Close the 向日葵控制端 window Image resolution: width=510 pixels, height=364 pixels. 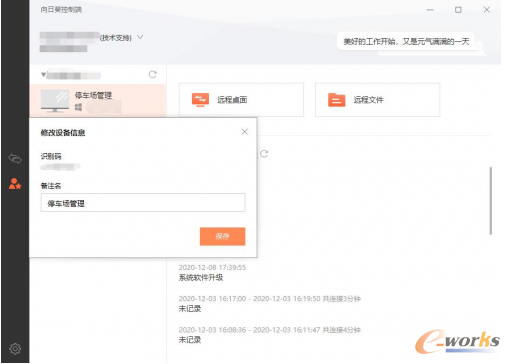(487, 10)
